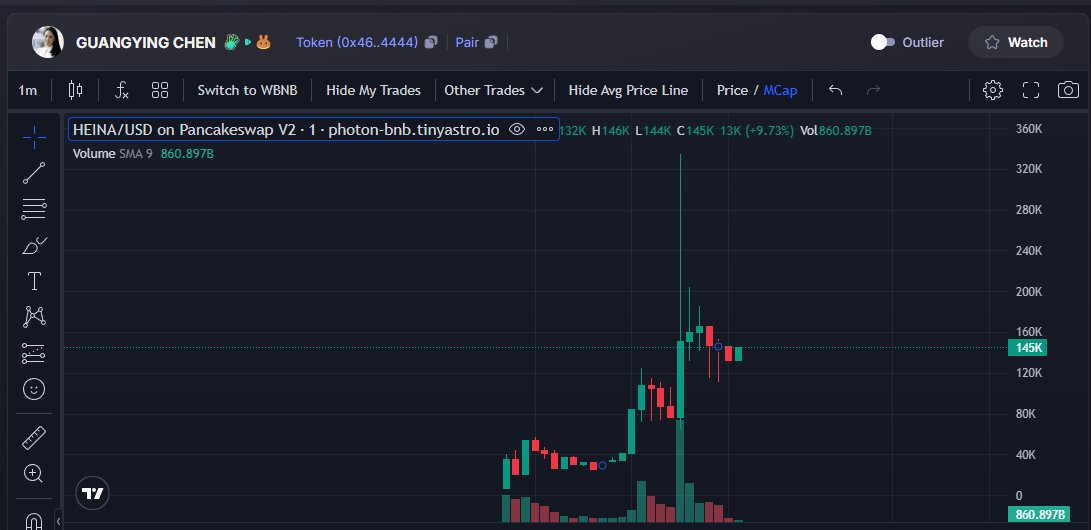Click the 145K current price label
Viewport: 1091px width, 530px height.
click(1027, 348)
